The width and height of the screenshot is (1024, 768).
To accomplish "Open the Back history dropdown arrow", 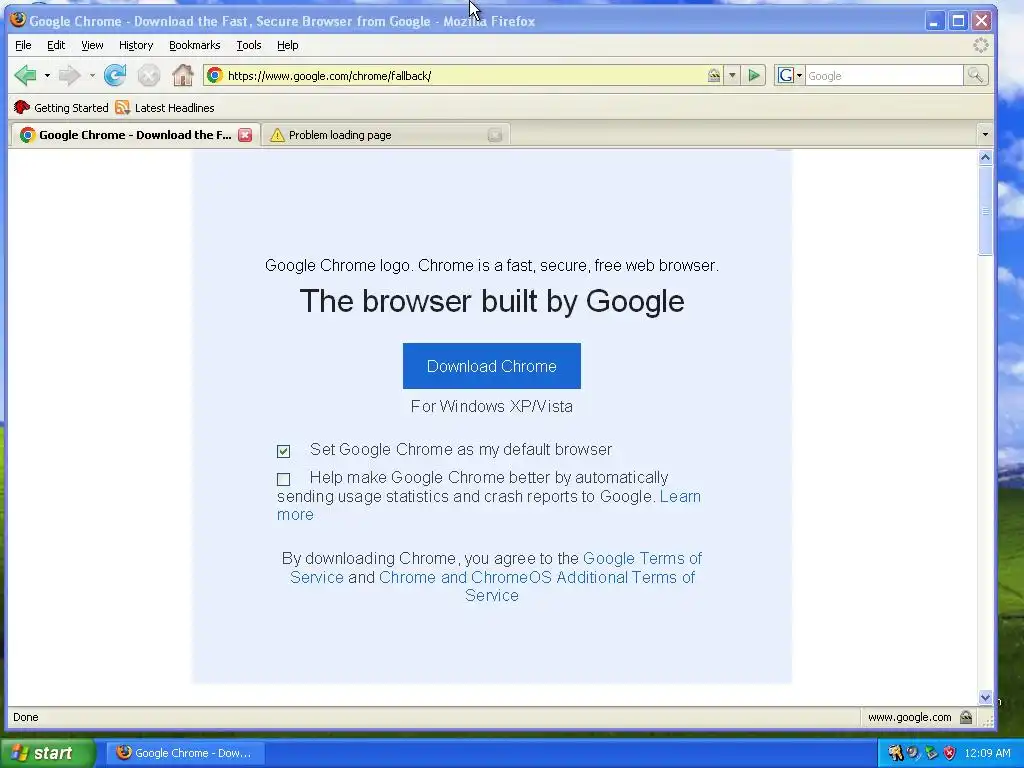I will pyautogui.click(x=47, y=76).
